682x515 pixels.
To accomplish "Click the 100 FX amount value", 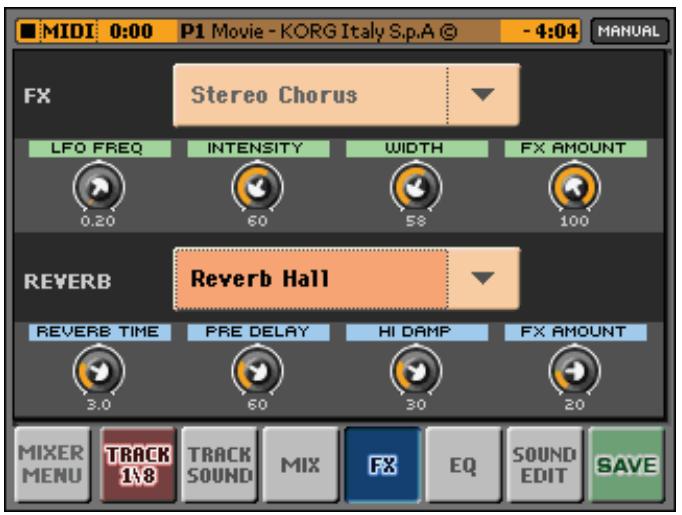I will coord(575,221).
